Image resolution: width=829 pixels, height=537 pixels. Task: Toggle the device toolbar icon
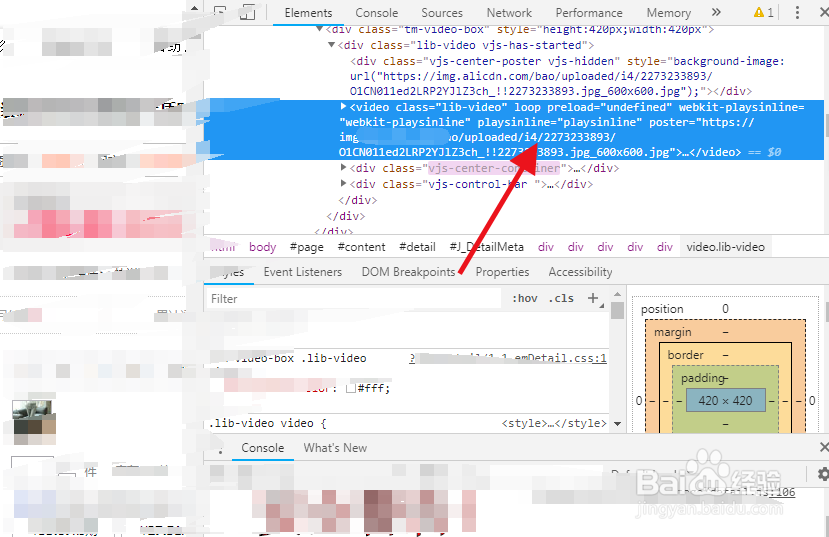247,12
